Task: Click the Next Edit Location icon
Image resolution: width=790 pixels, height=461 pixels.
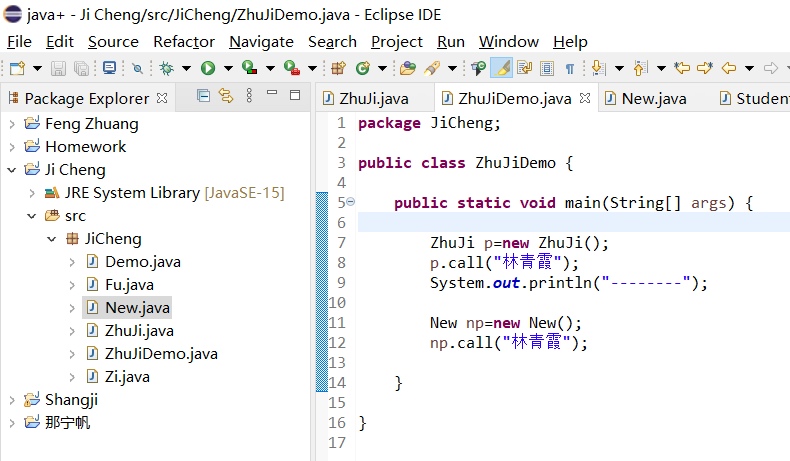Action: [x=705, y=68]
